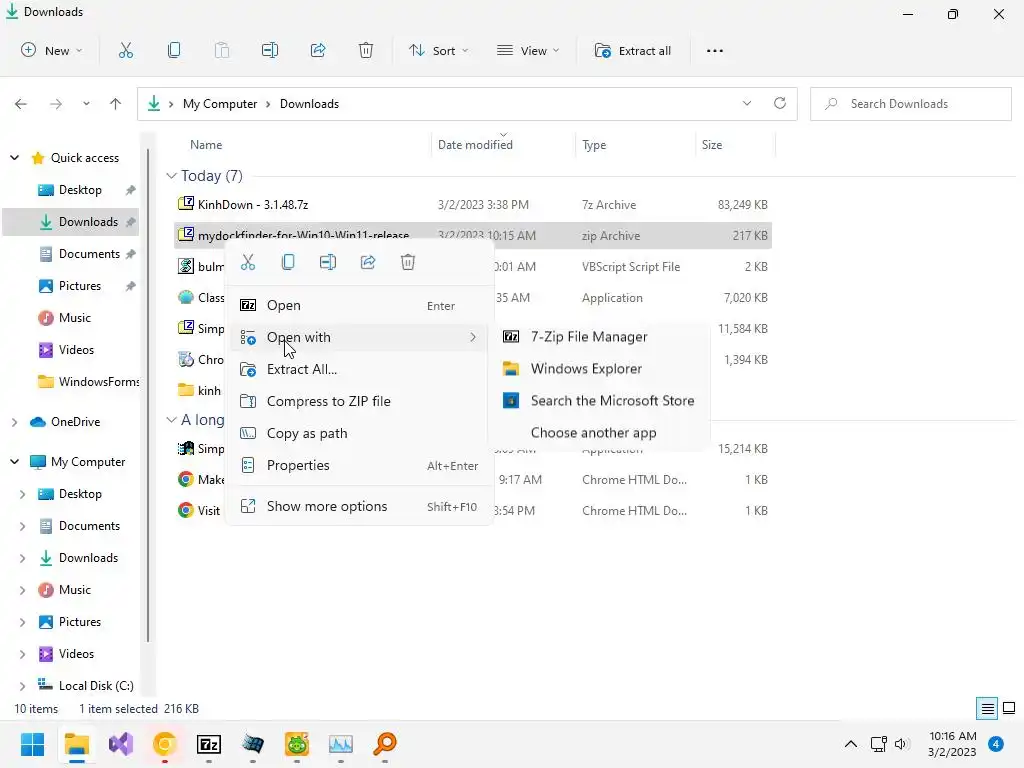Show hidden system tray icons

point(850,744)
